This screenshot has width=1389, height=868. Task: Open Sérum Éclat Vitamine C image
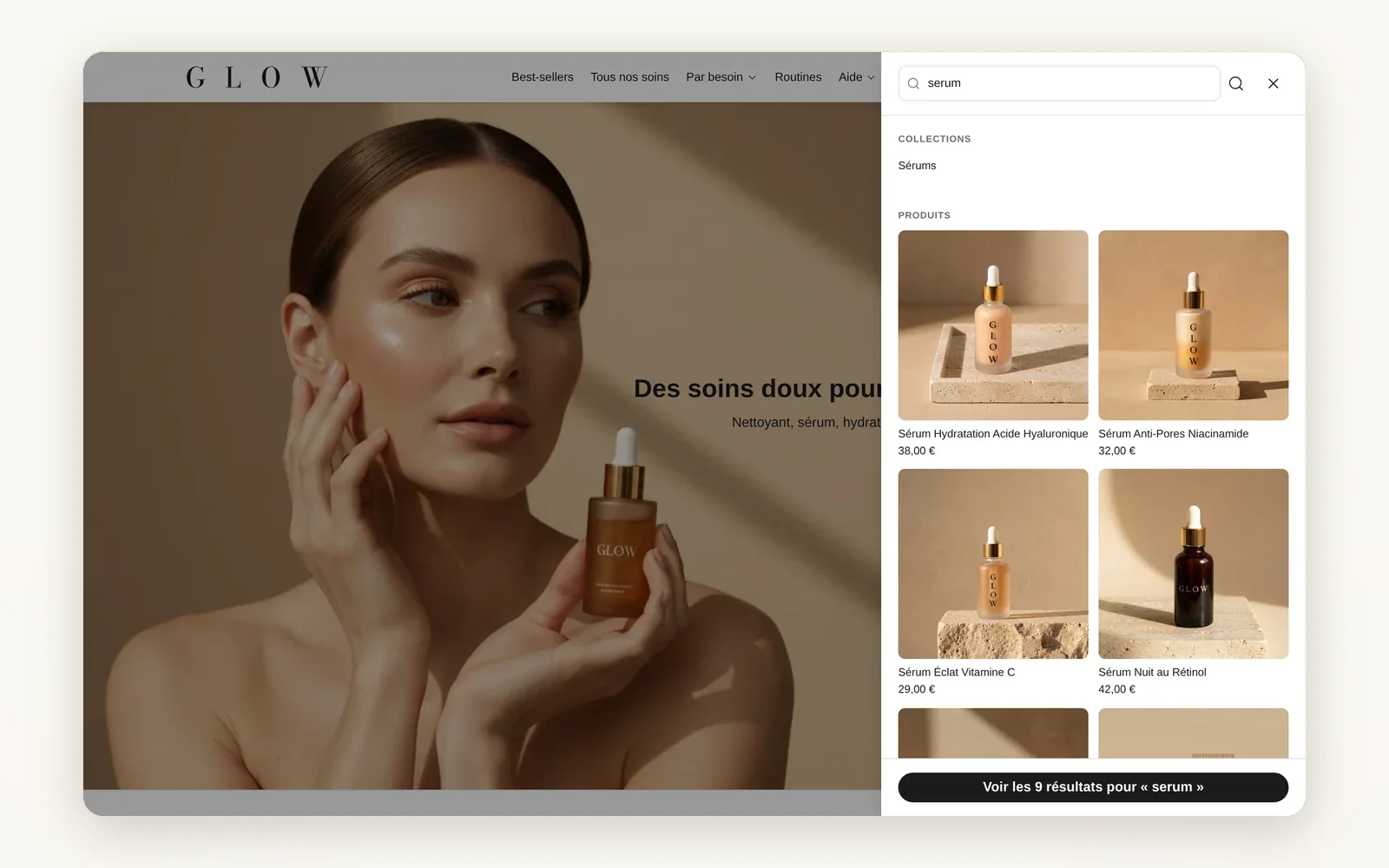click(x=993, y=563)
